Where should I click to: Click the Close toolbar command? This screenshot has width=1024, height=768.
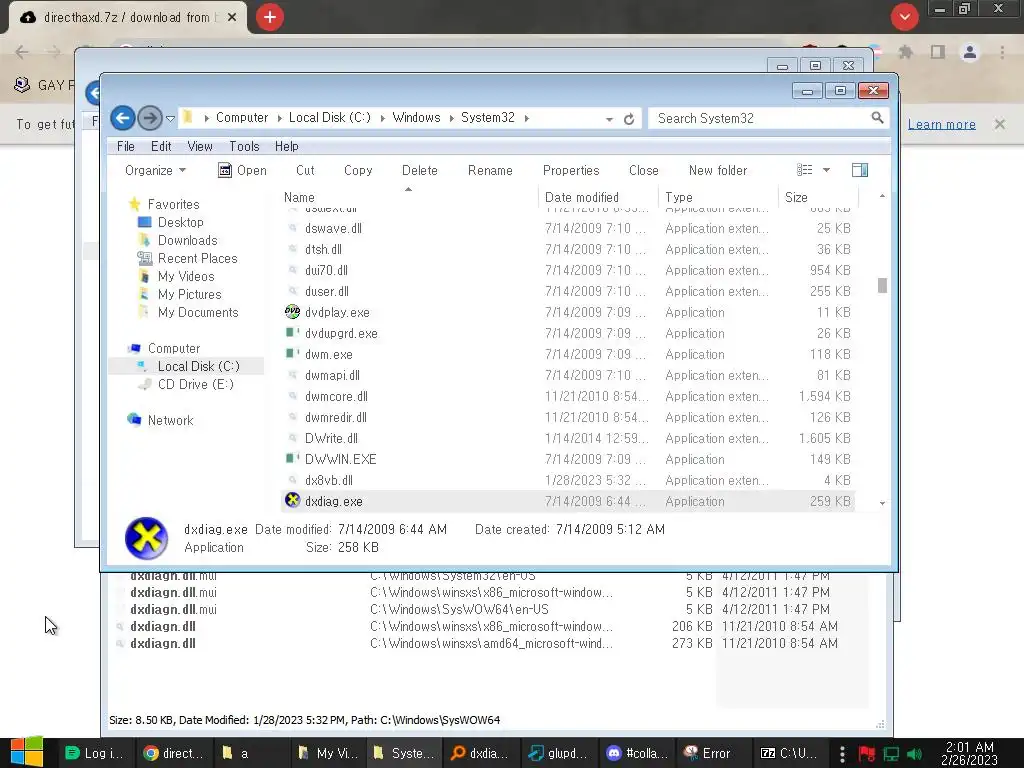coord(643,170)
